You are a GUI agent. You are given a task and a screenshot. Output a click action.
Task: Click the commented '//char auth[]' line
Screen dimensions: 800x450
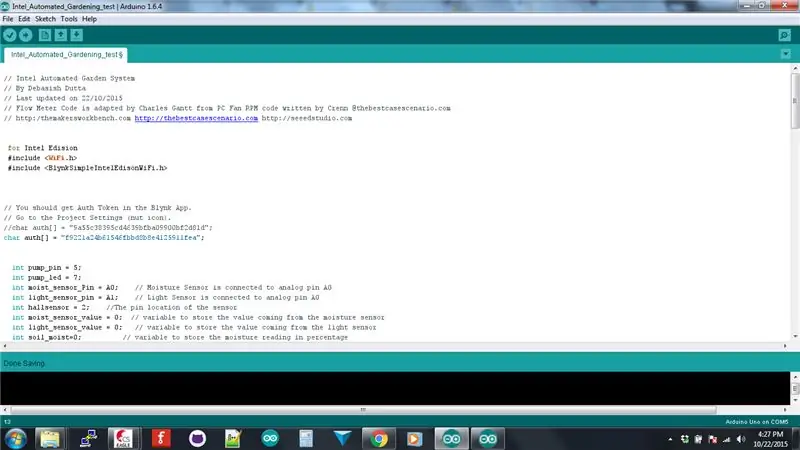pos(108,228)
